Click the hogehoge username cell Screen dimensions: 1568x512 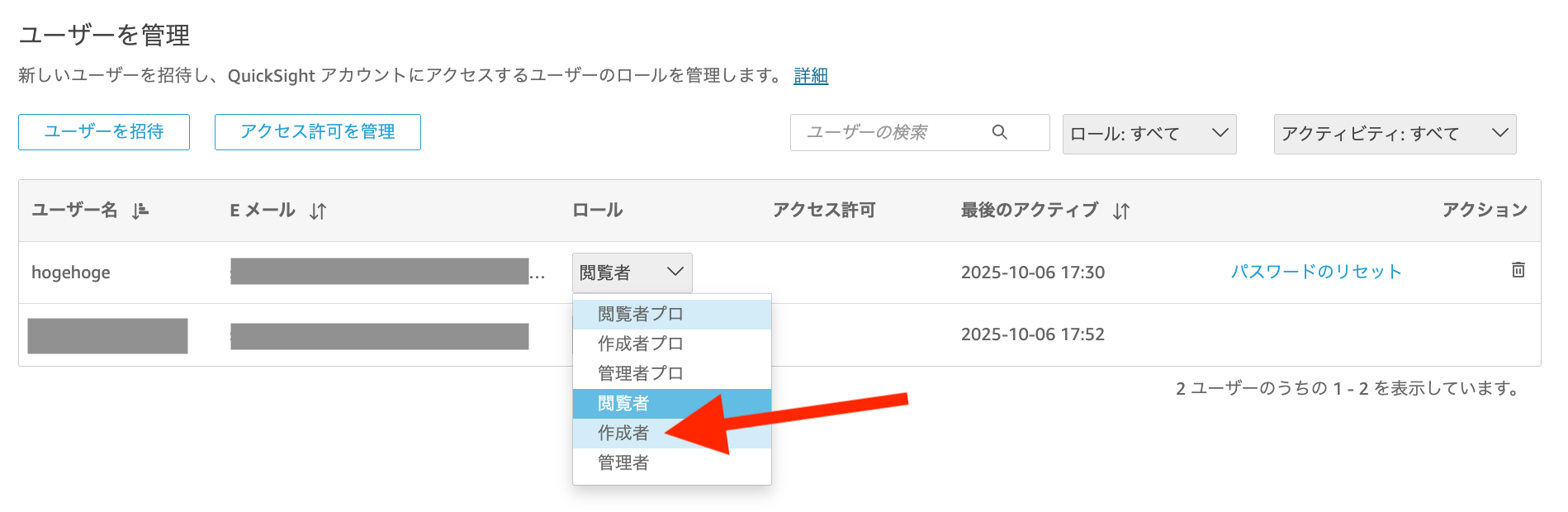71,273
